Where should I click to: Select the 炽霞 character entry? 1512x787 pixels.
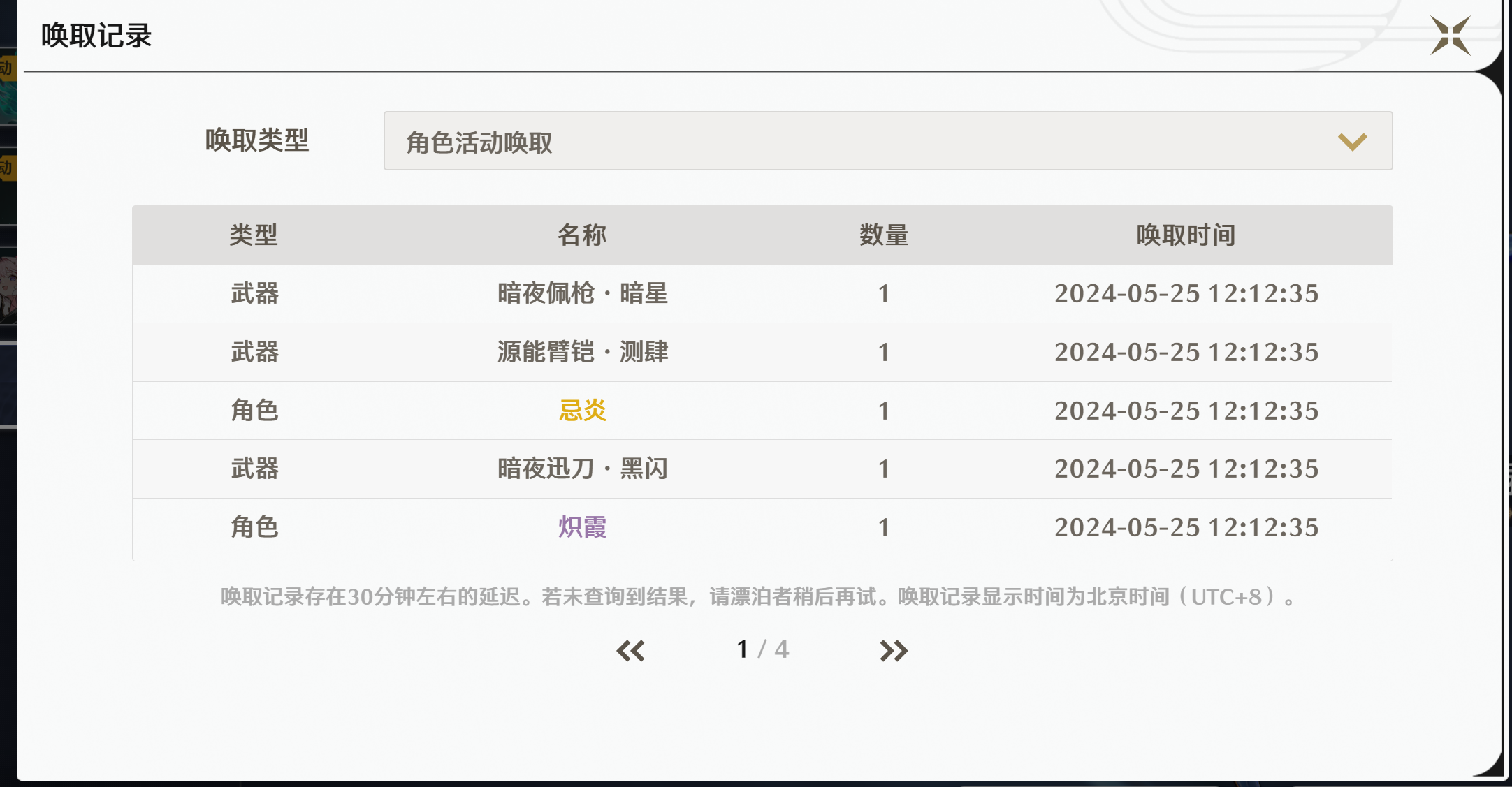pyautogui.click(x=582, y=527)
